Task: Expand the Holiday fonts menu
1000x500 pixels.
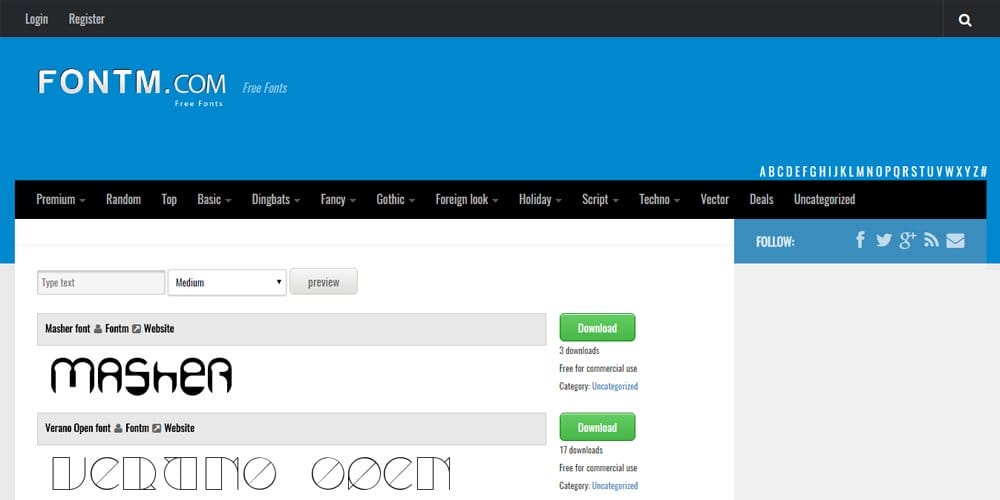Action: pyautogui.click(x=540, y=200)
